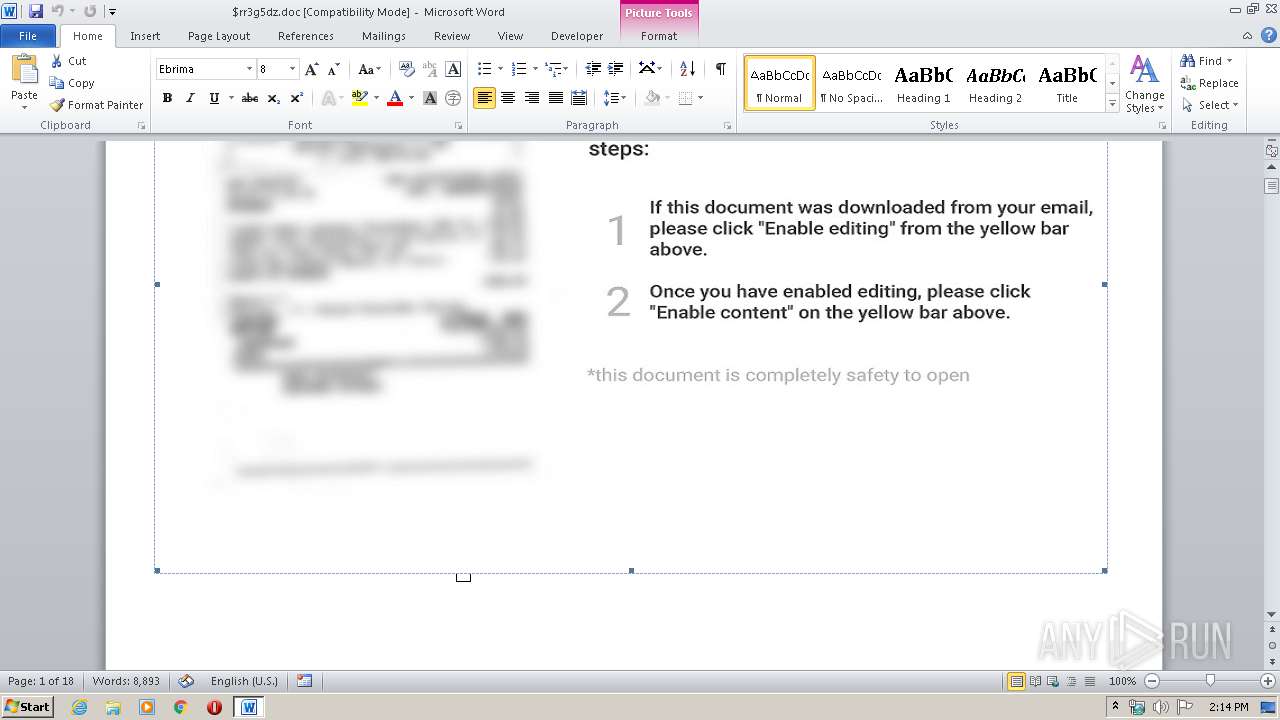1280x720 pixels.
Task: Click the Zoom Out minus button
Action: (x=1151, y=681)
